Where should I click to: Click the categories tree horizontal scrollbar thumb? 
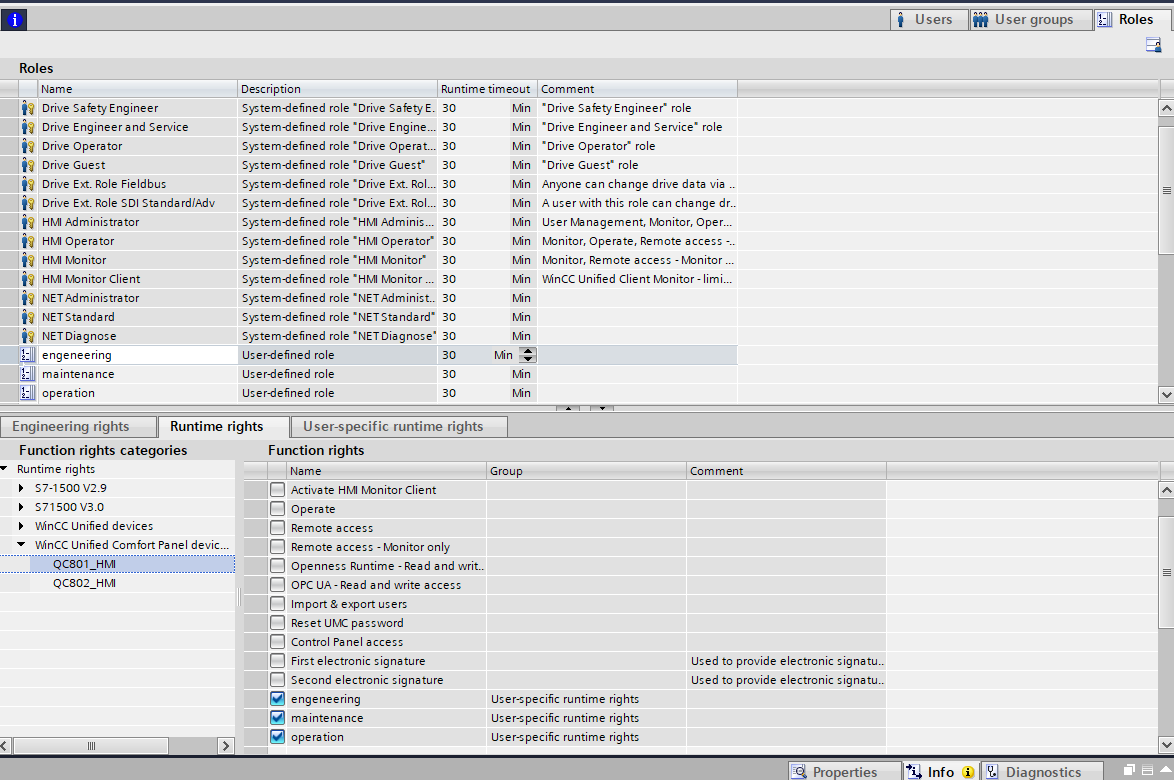tap(91, 746)
